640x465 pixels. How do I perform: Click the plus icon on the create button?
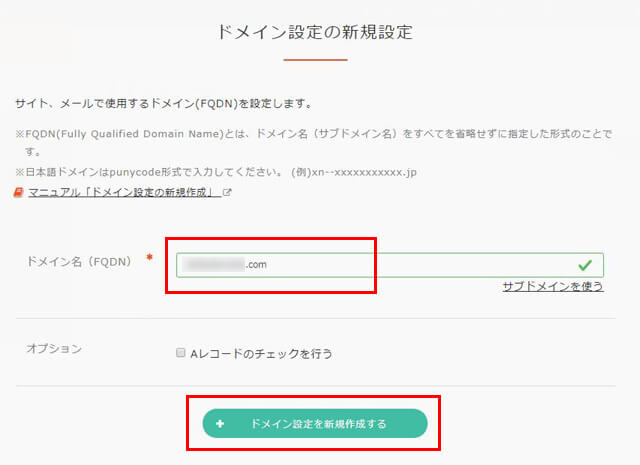[220, 424]
